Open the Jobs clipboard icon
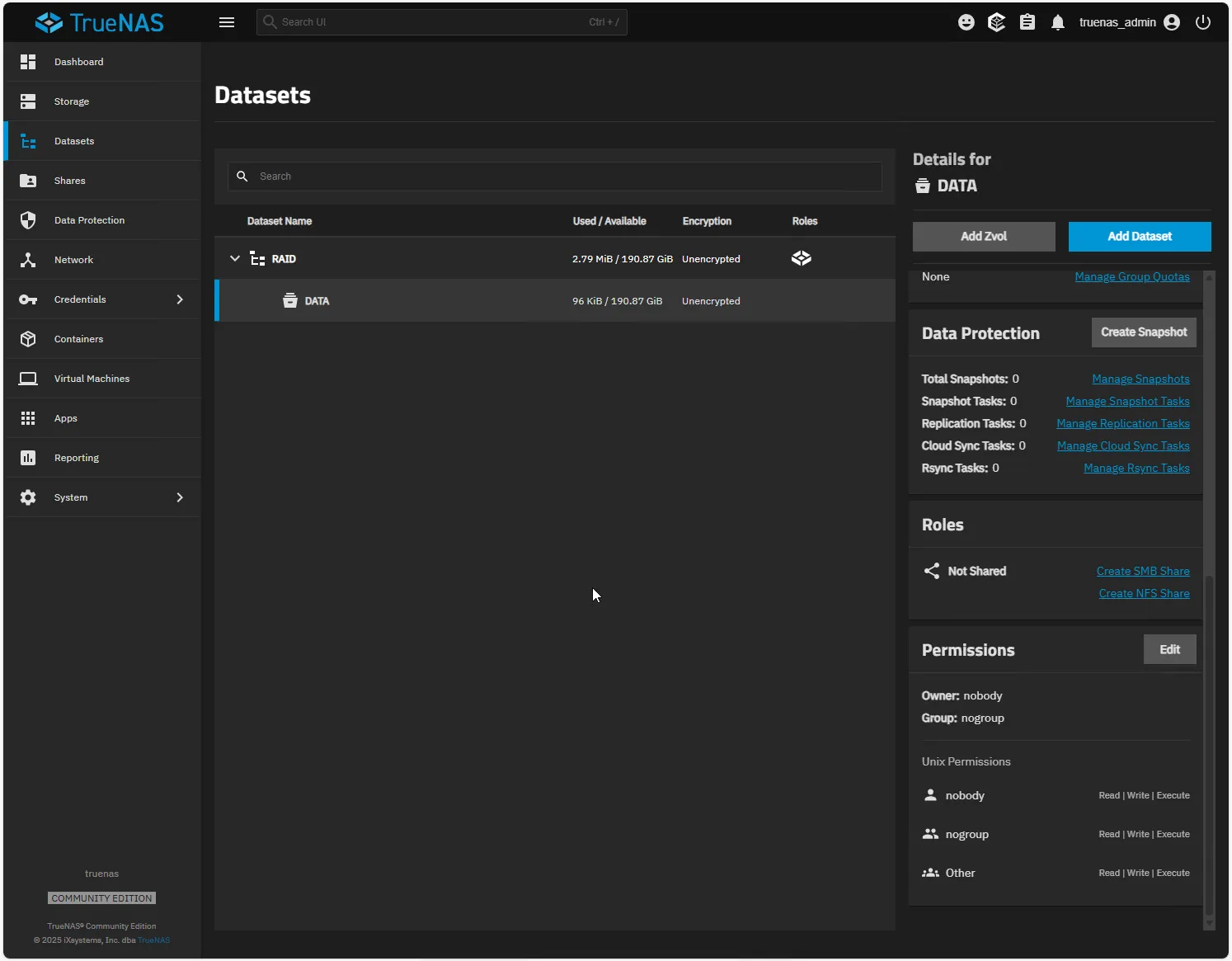 click(1027, 22)
